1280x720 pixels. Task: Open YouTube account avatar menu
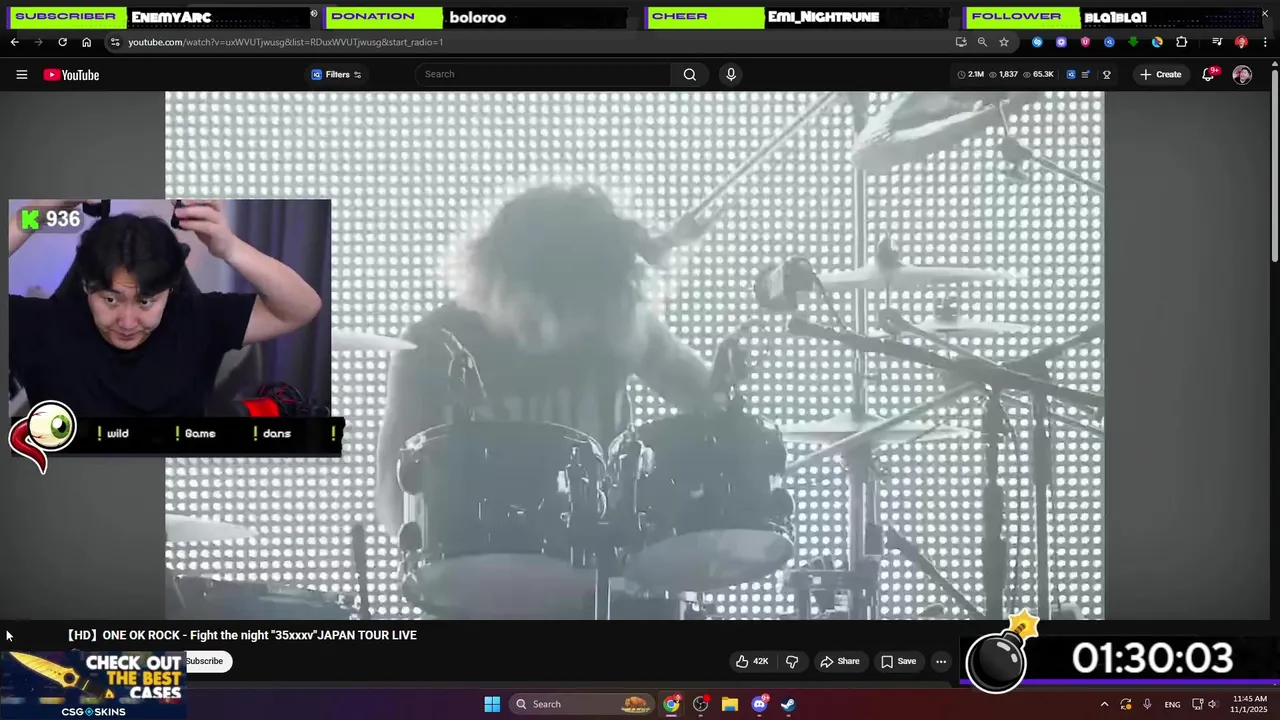pos(1242,75)
